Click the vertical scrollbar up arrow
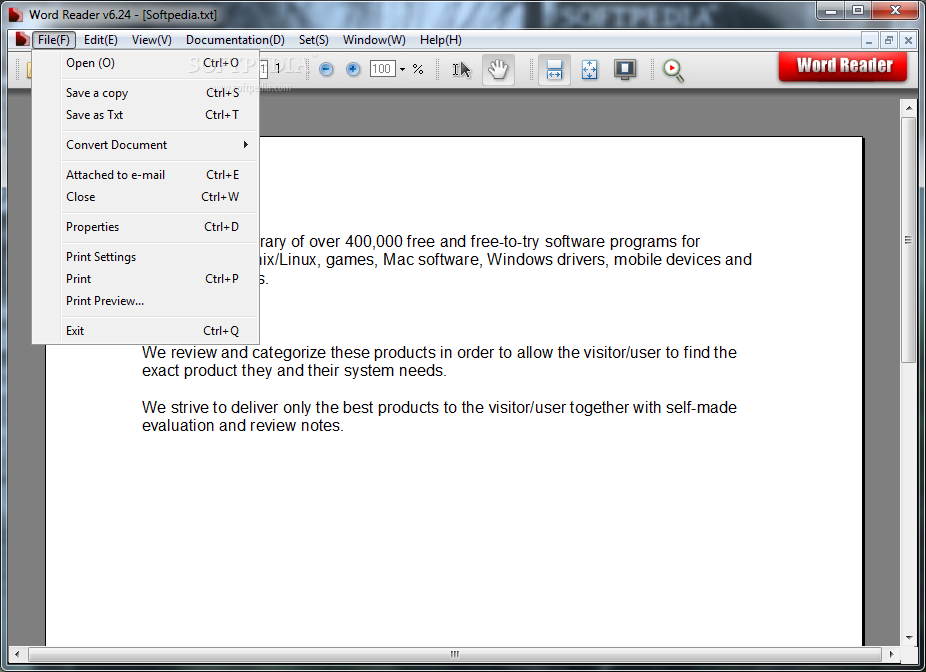This screenshot has height=672, width=926. (x=908, y=107)
